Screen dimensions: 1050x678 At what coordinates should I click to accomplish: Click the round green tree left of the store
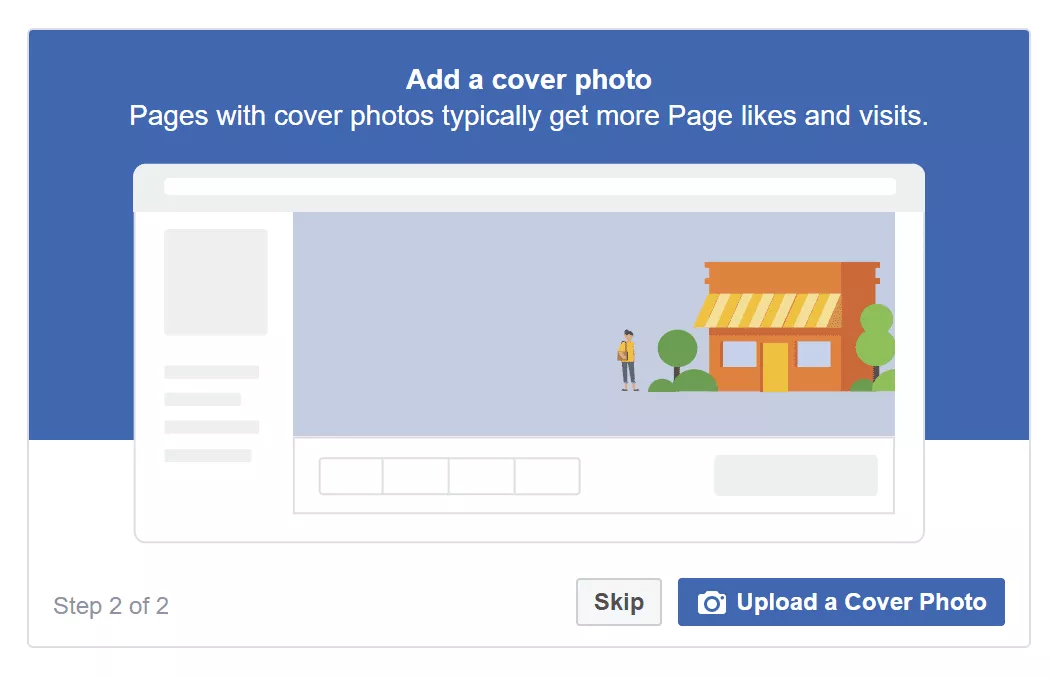coord(677,348)
